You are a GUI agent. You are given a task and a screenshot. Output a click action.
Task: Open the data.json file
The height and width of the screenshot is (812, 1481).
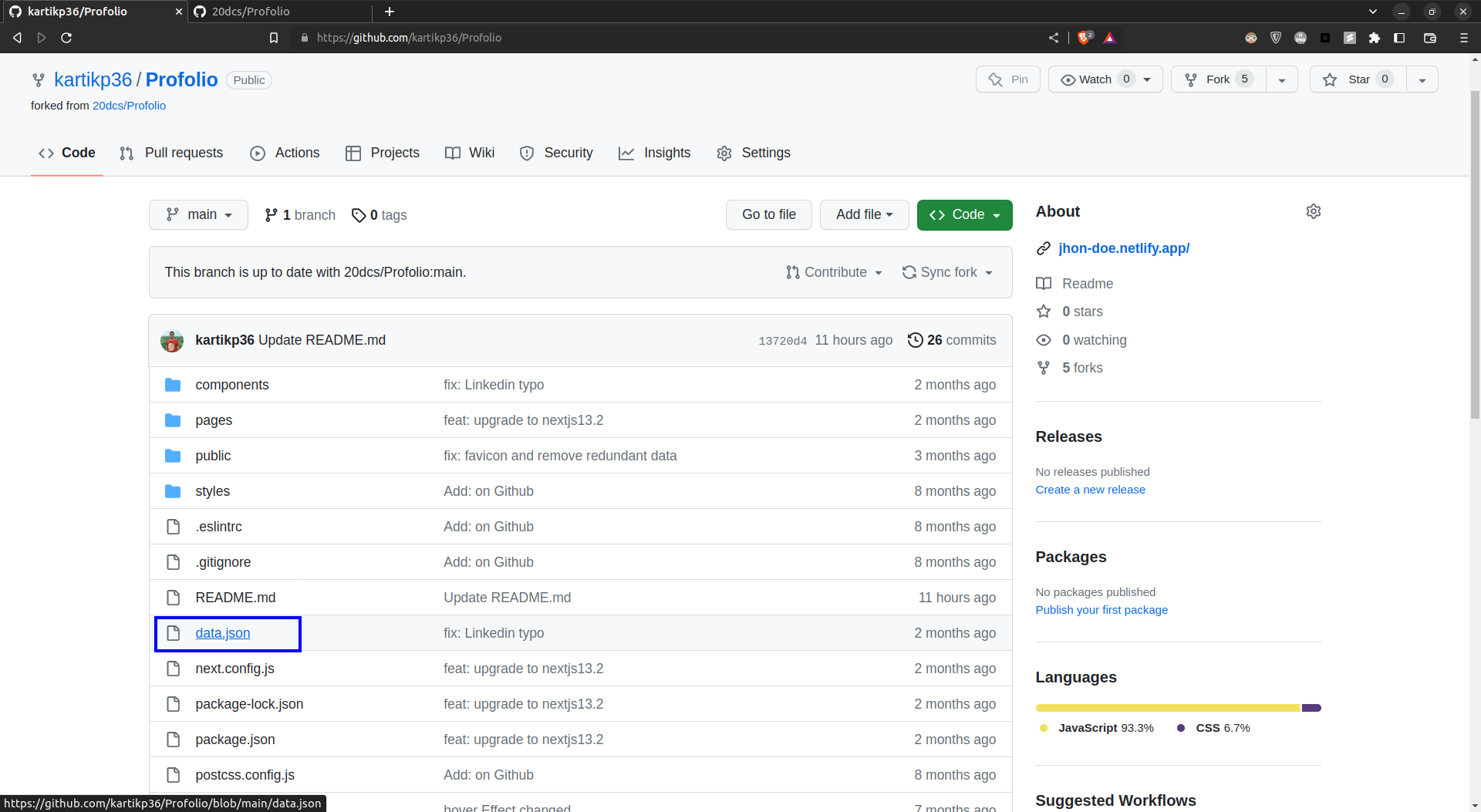[223, 632]
